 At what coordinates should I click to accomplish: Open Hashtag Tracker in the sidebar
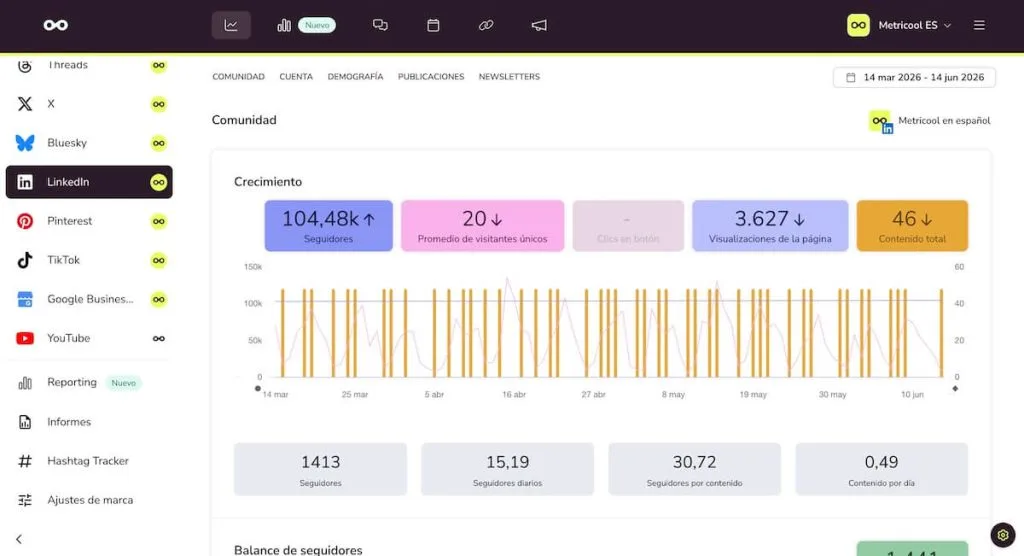[89, 461]
